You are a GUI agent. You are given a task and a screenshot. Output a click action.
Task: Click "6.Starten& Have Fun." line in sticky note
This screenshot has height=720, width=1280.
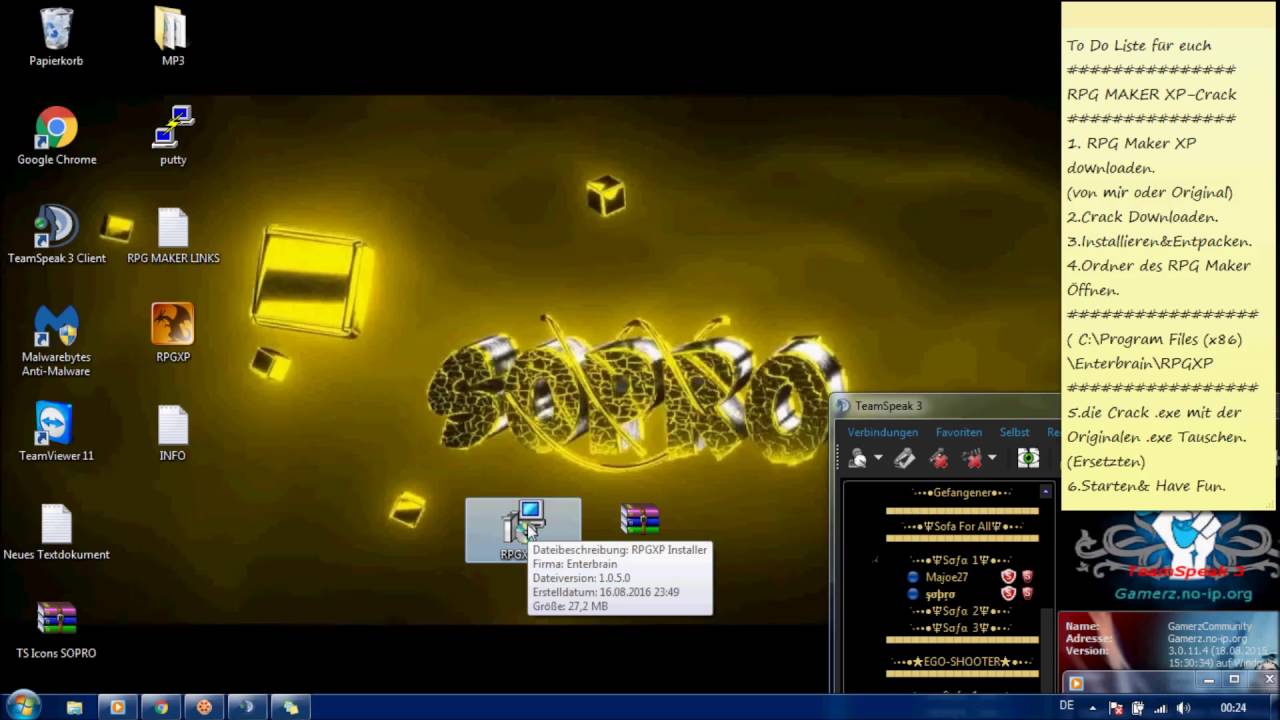[x=1146, y=486]
